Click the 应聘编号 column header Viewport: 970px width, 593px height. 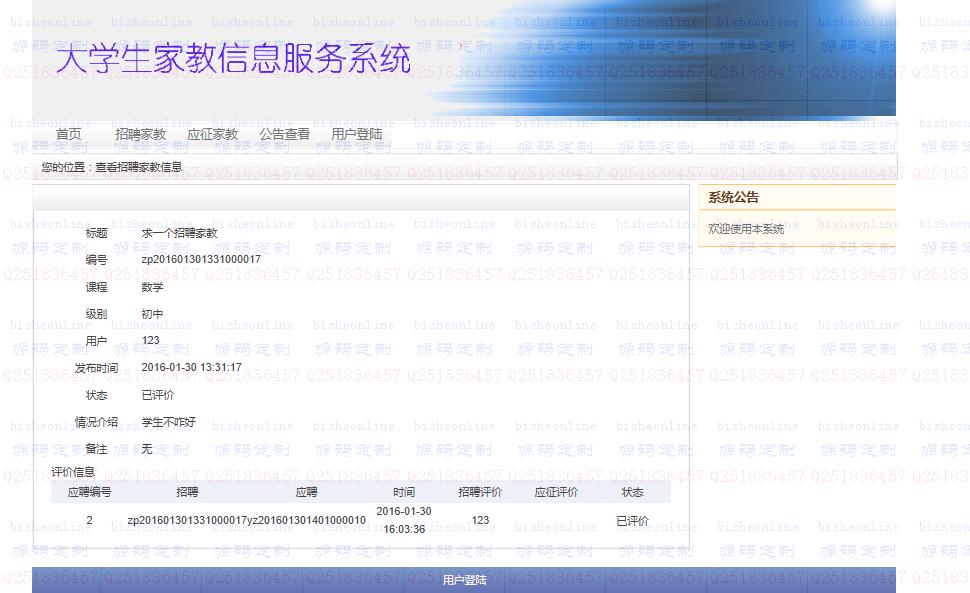[x=89, y=492]
